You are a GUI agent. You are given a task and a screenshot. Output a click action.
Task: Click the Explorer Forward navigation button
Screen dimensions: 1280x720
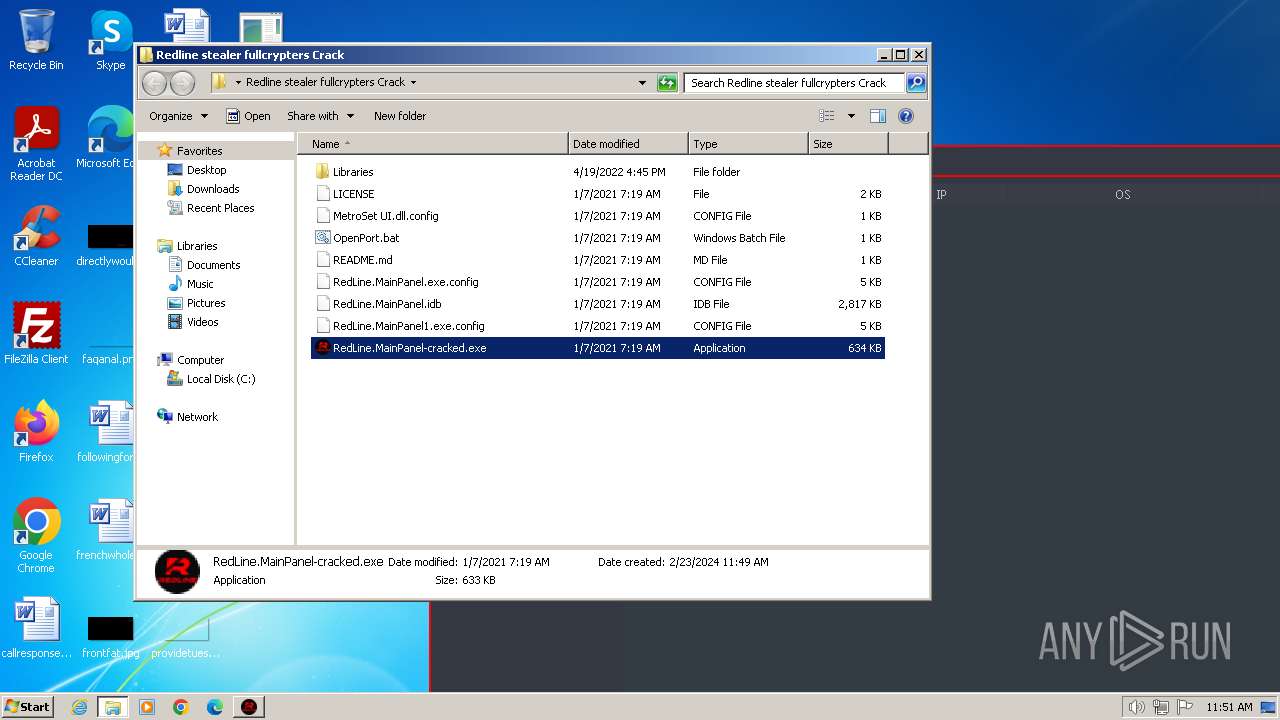pyautogui.click(x=182, y=83)
